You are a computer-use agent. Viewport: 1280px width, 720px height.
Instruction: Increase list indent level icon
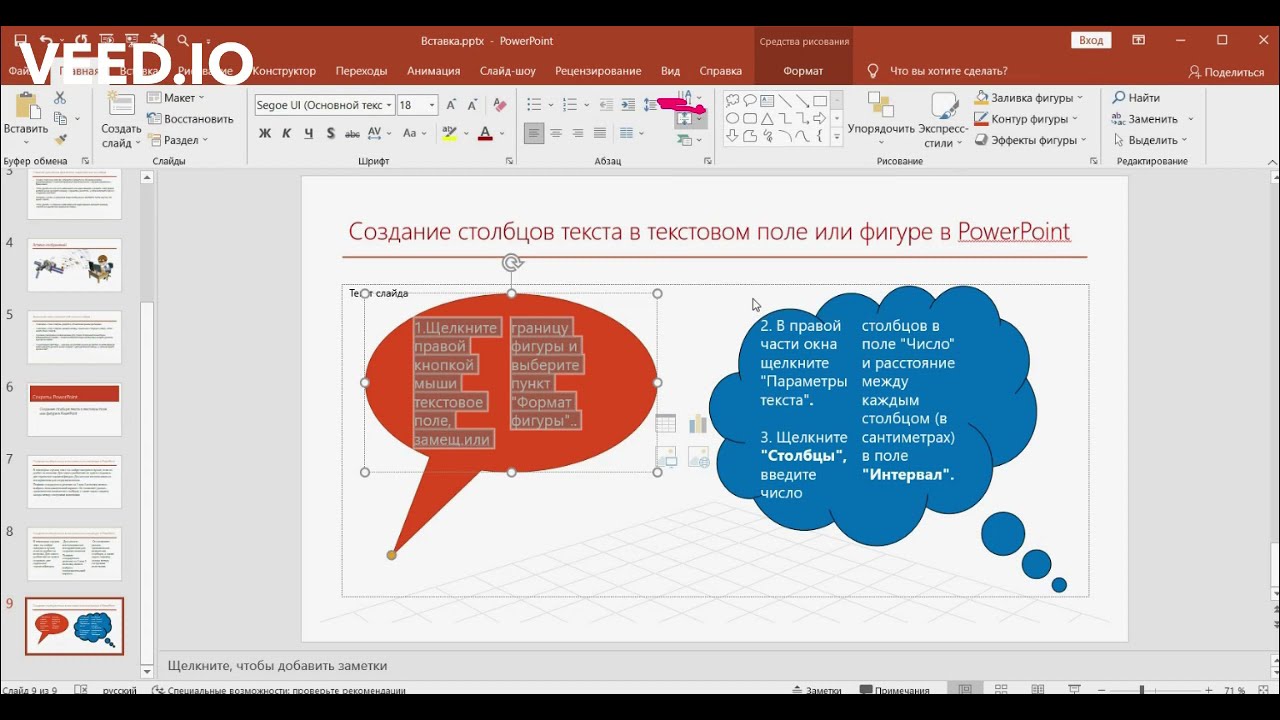pos(628,105)
